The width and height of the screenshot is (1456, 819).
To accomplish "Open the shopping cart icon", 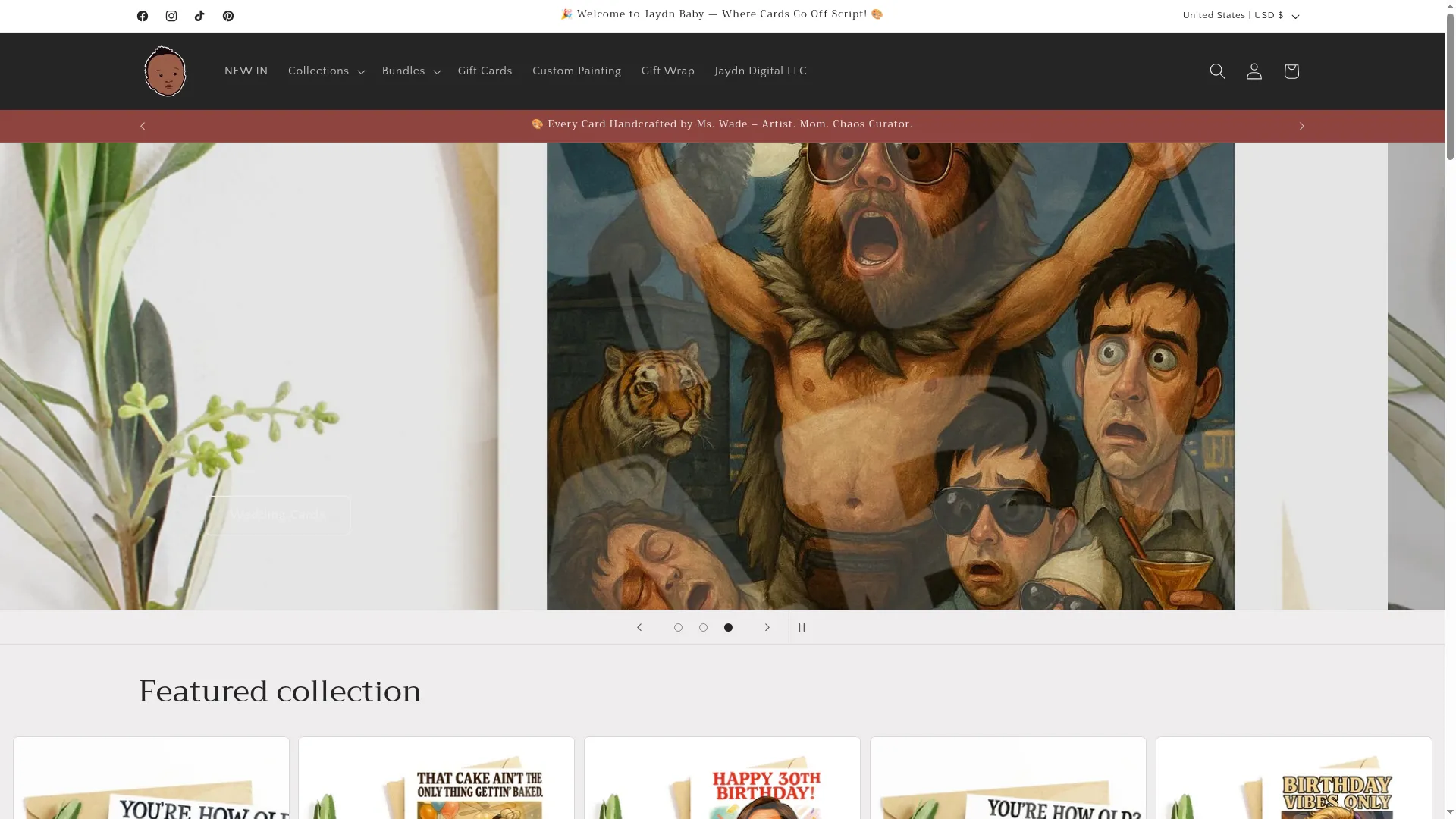I will (1291, 71).
